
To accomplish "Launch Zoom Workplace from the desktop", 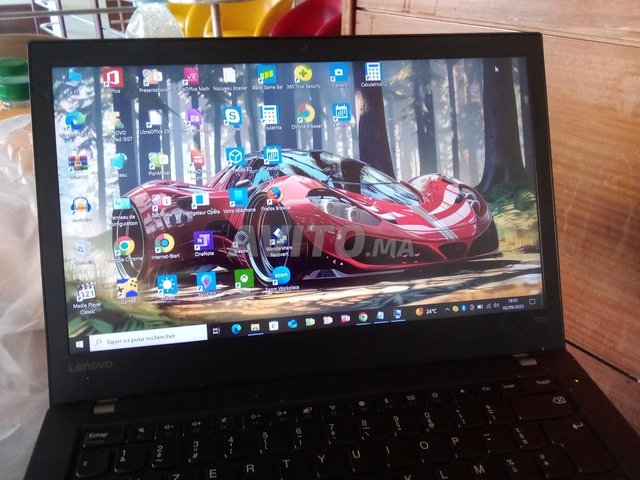I will (282, 279).
